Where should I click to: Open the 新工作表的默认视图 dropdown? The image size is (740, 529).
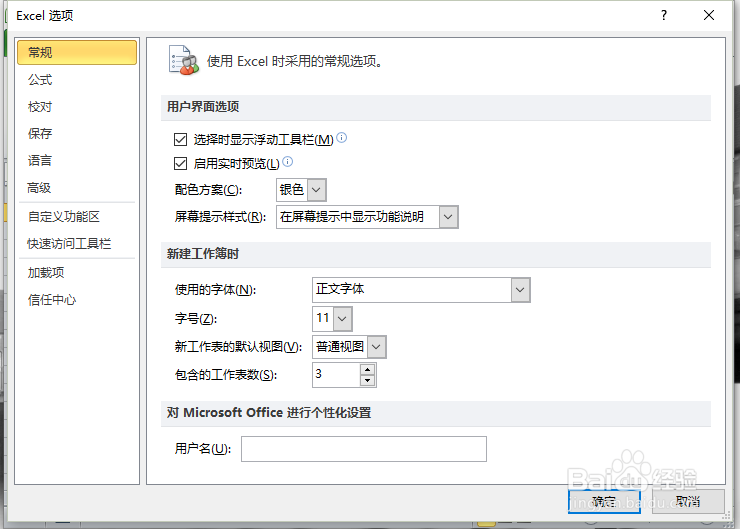click(x=376, y=347)
